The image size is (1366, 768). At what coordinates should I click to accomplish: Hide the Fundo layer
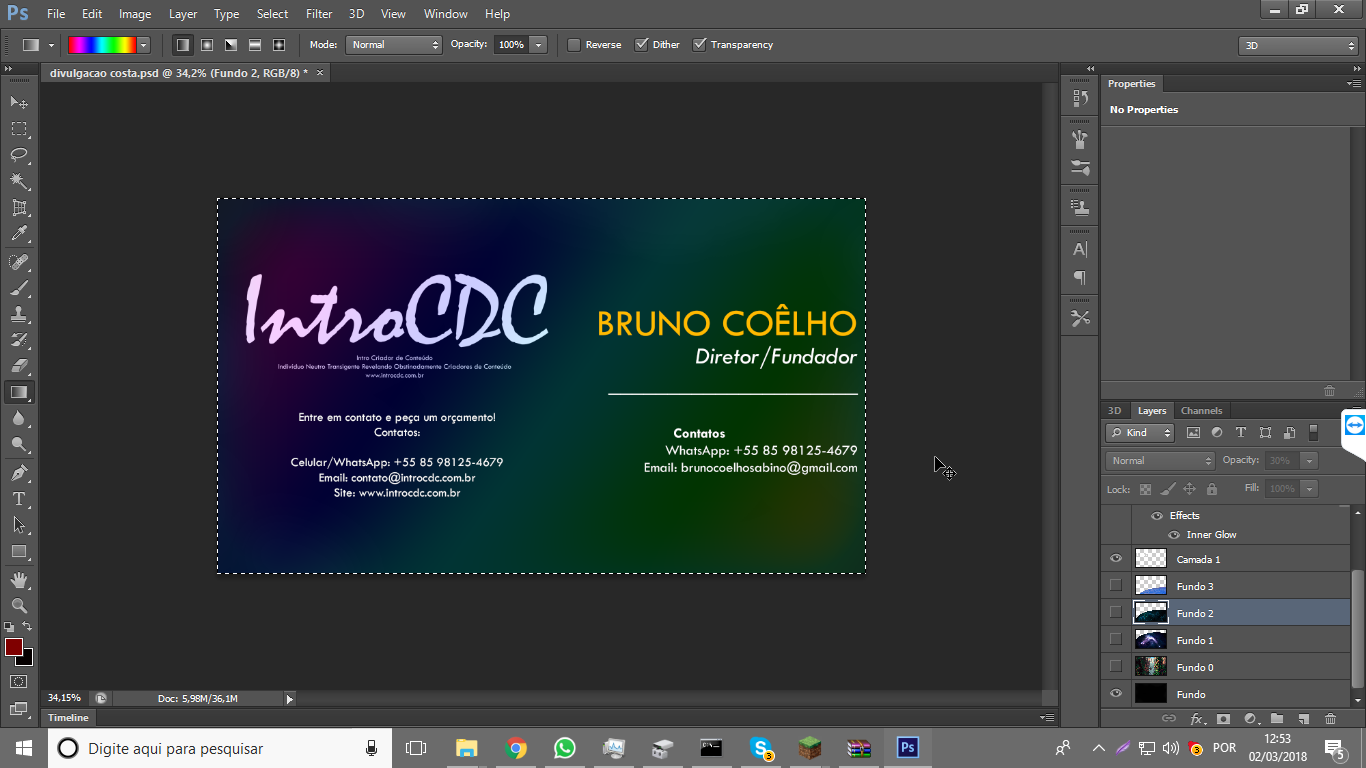tap(1116, 694)
